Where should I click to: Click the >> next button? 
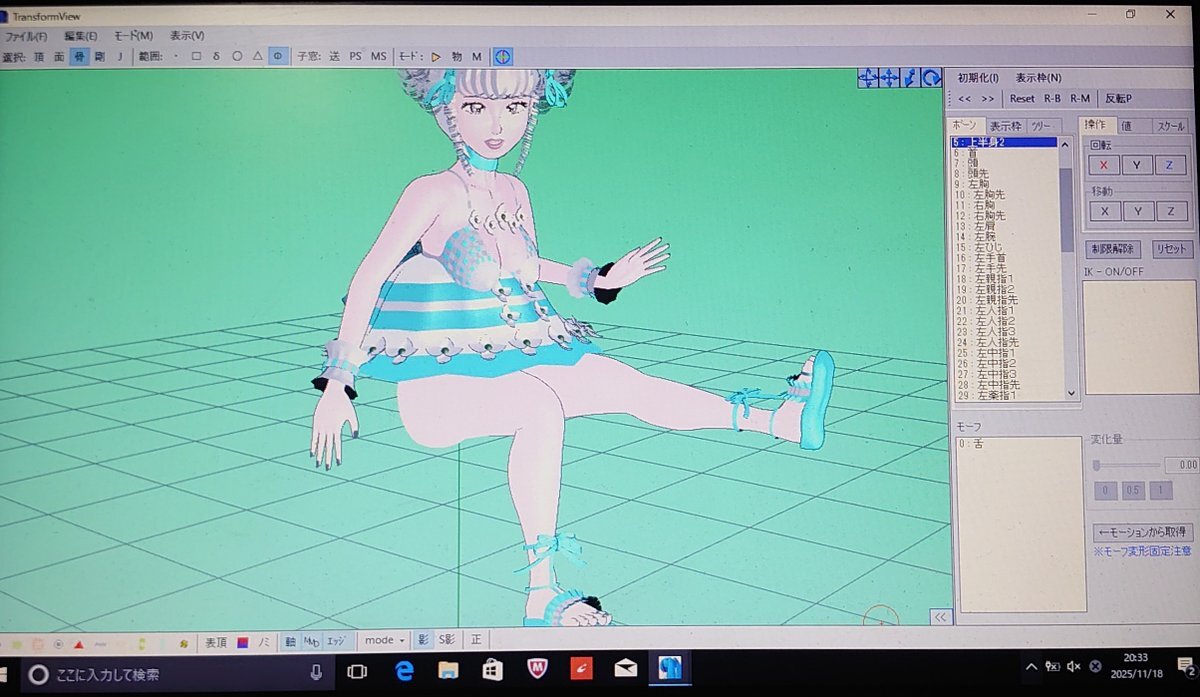click(x=988, y=99)
